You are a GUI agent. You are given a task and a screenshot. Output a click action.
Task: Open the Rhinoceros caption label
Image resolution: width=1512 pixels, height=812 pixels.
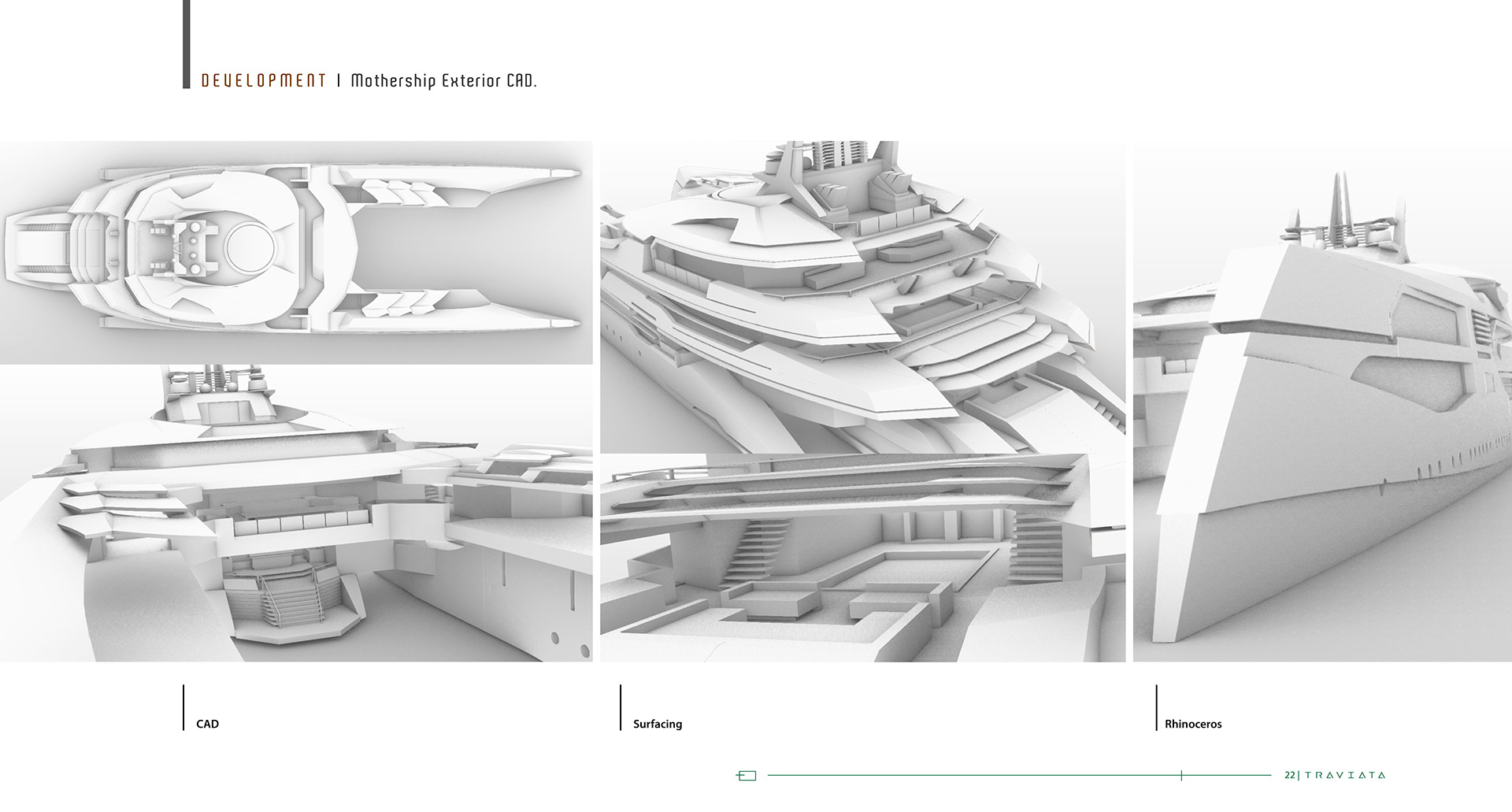(1195, 723)
